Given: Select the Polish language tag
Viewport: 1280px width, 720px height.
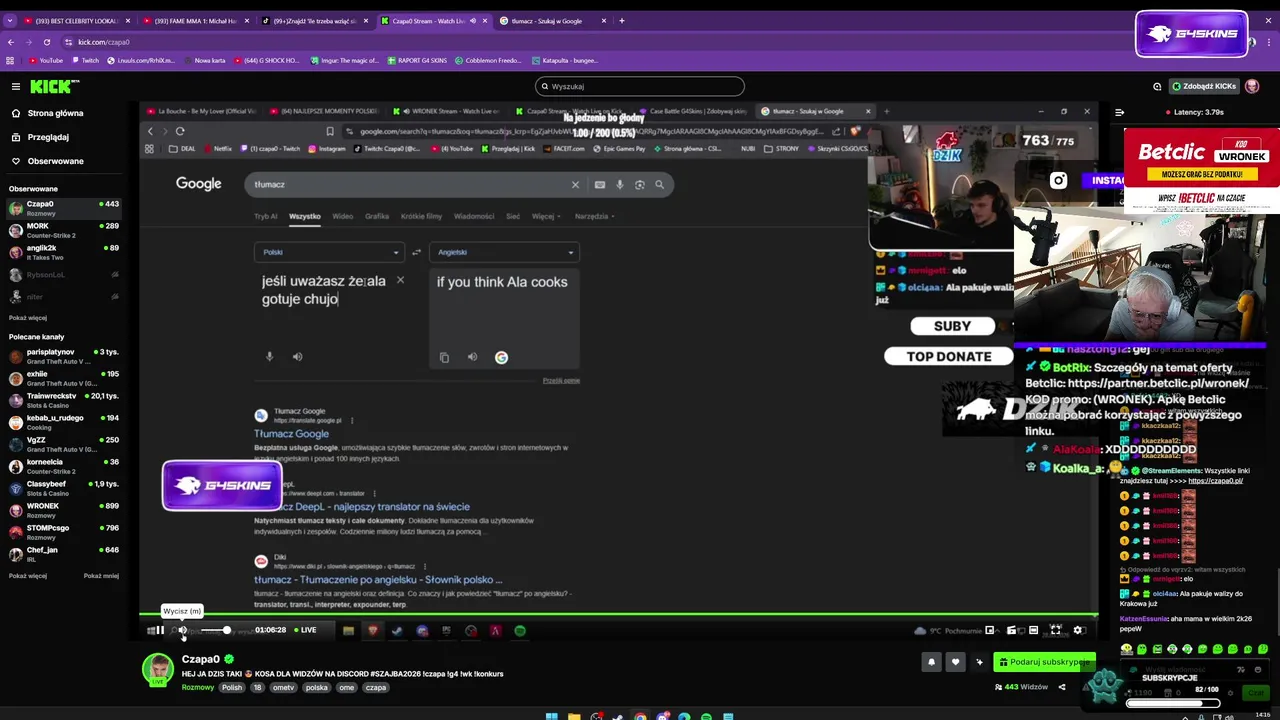Looking at the screenshot, I should (232, 687).
